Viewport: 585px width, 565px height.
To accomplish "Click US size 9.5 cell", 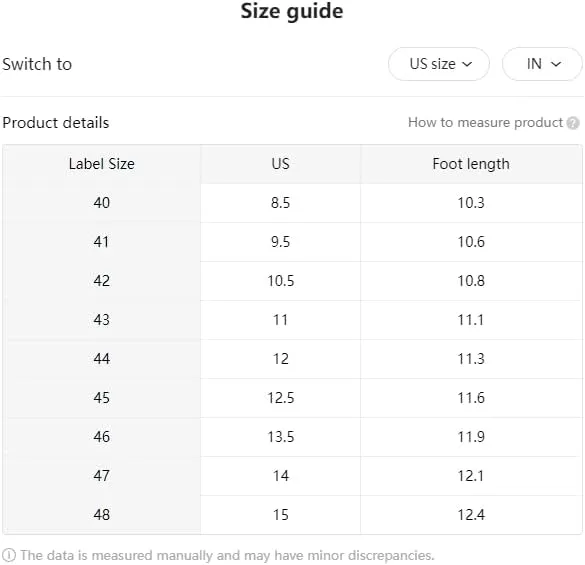I will click(281, 242).
